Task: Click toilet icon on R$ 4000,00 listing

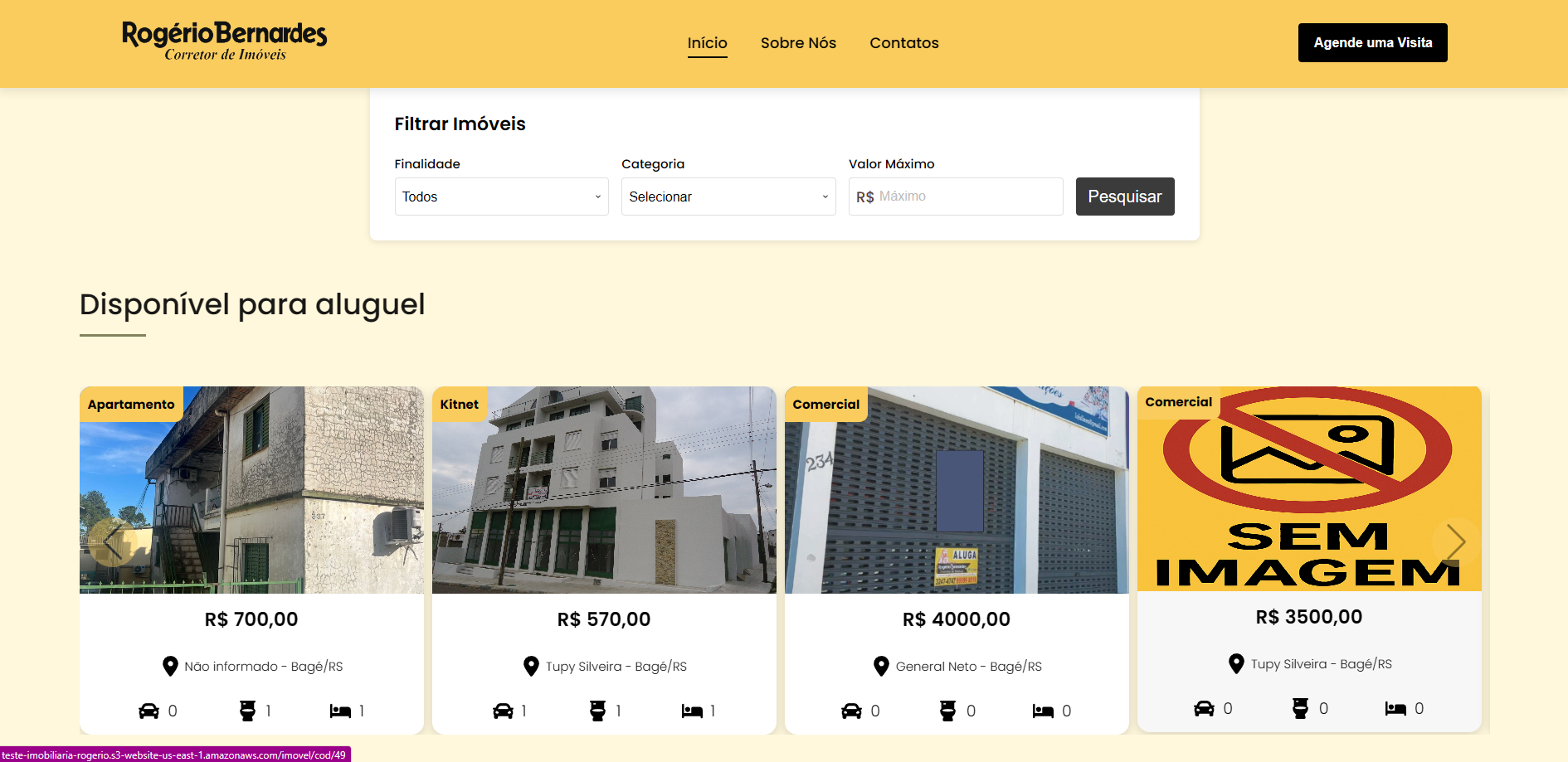Action: pos(947,711)
